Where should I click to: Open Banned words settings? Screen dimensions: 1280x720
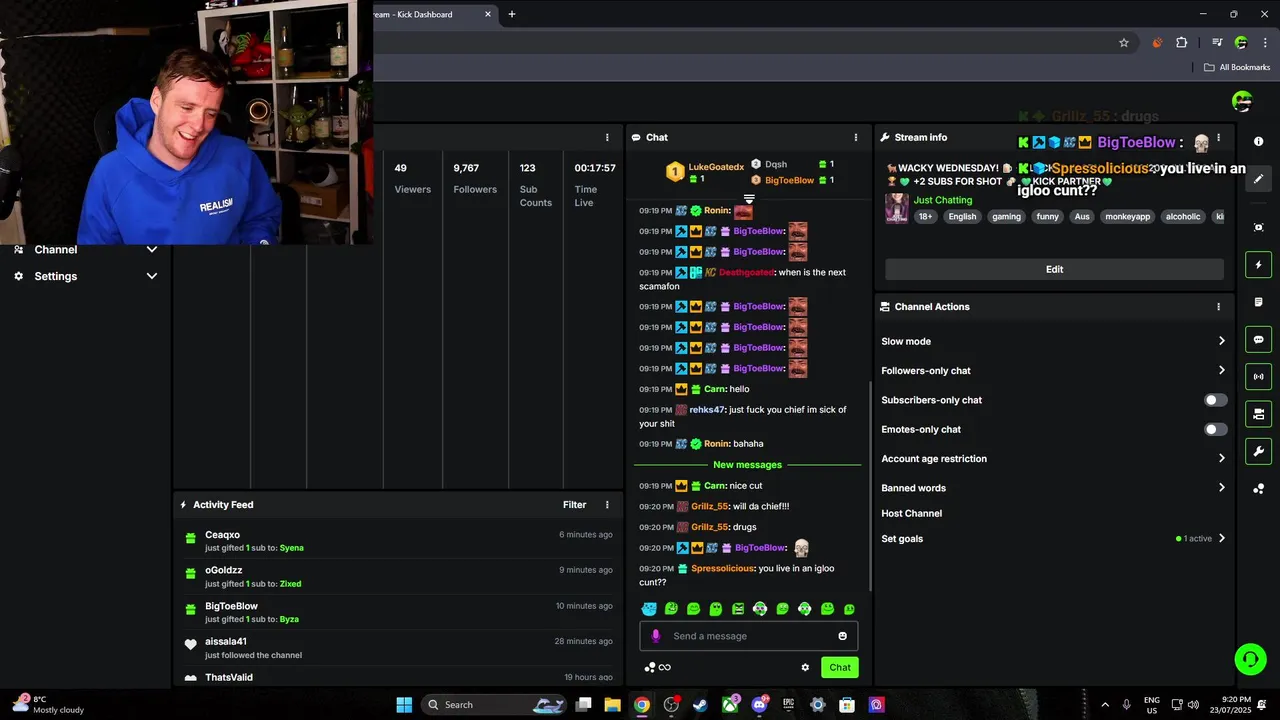(1053, 488)
